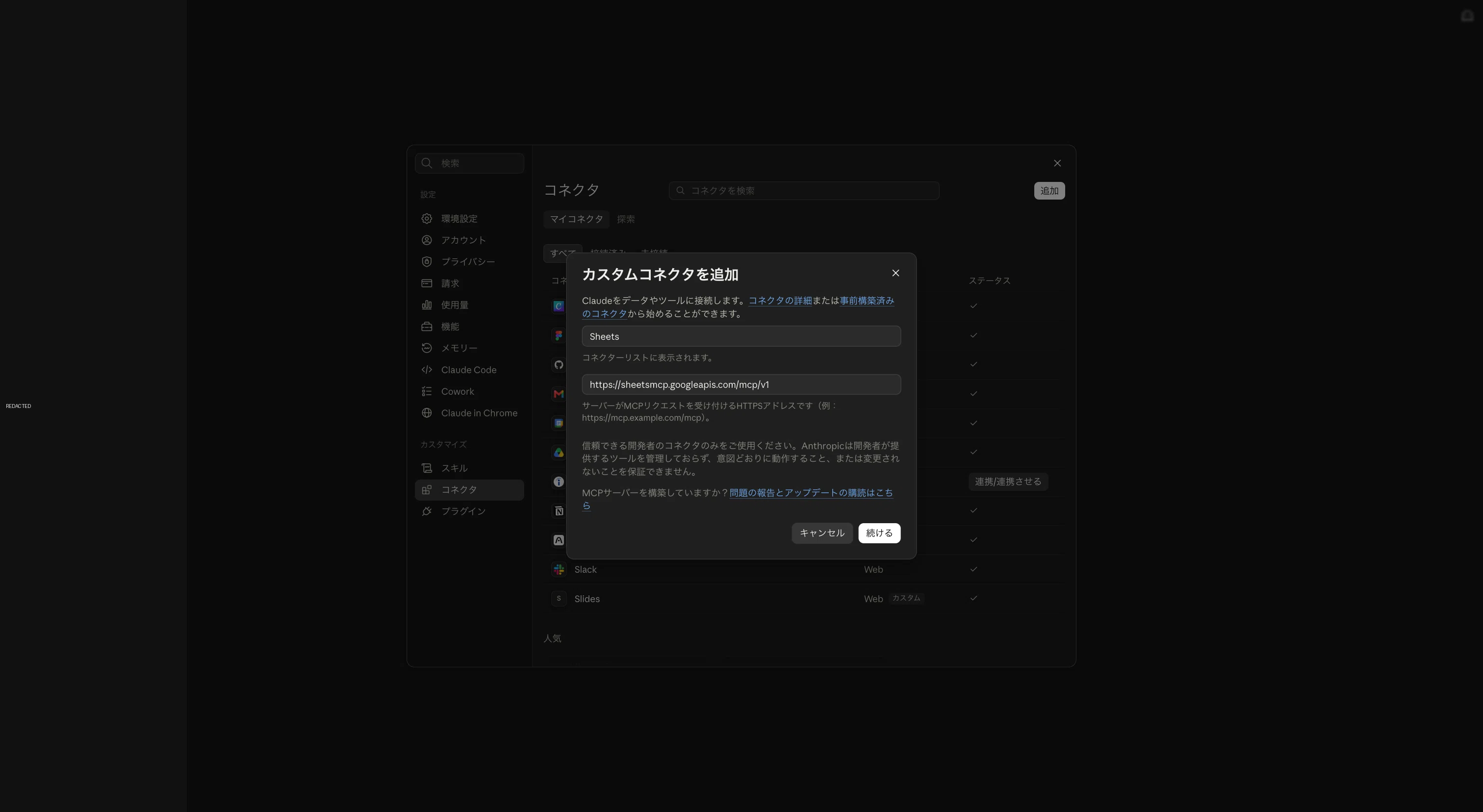Image resolution: width=1483 pixels, height=812 pixels.
Task: Open the 問題の報告とアップデートの購読はこちら link
Action: pyautogui.click(x=811, y=493)
